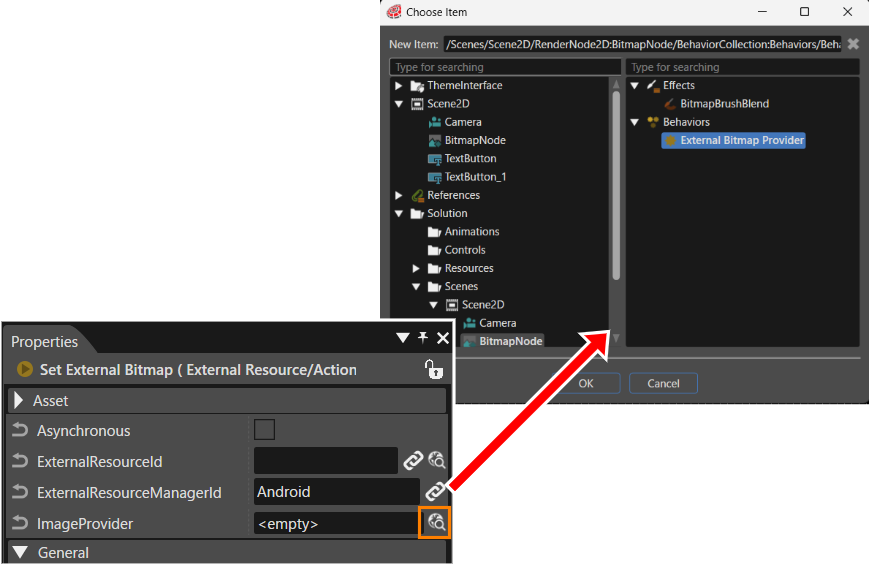Image resolution: width=869 pixels, height=565 pixels.
Task: Collapse the Behaviors group in right pane
Action: tap(635, 122)
